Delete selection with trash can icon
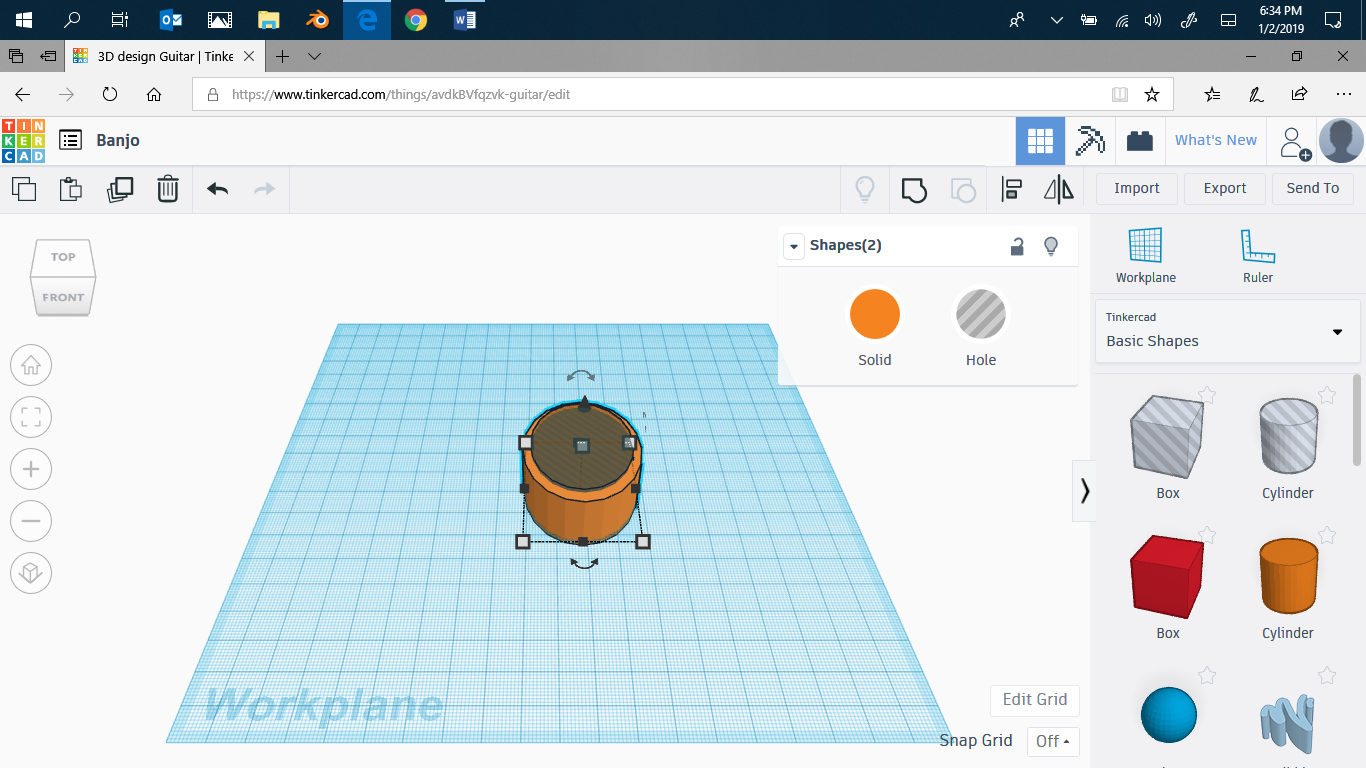The image size is (1366, 768). [x=168, y=188]
